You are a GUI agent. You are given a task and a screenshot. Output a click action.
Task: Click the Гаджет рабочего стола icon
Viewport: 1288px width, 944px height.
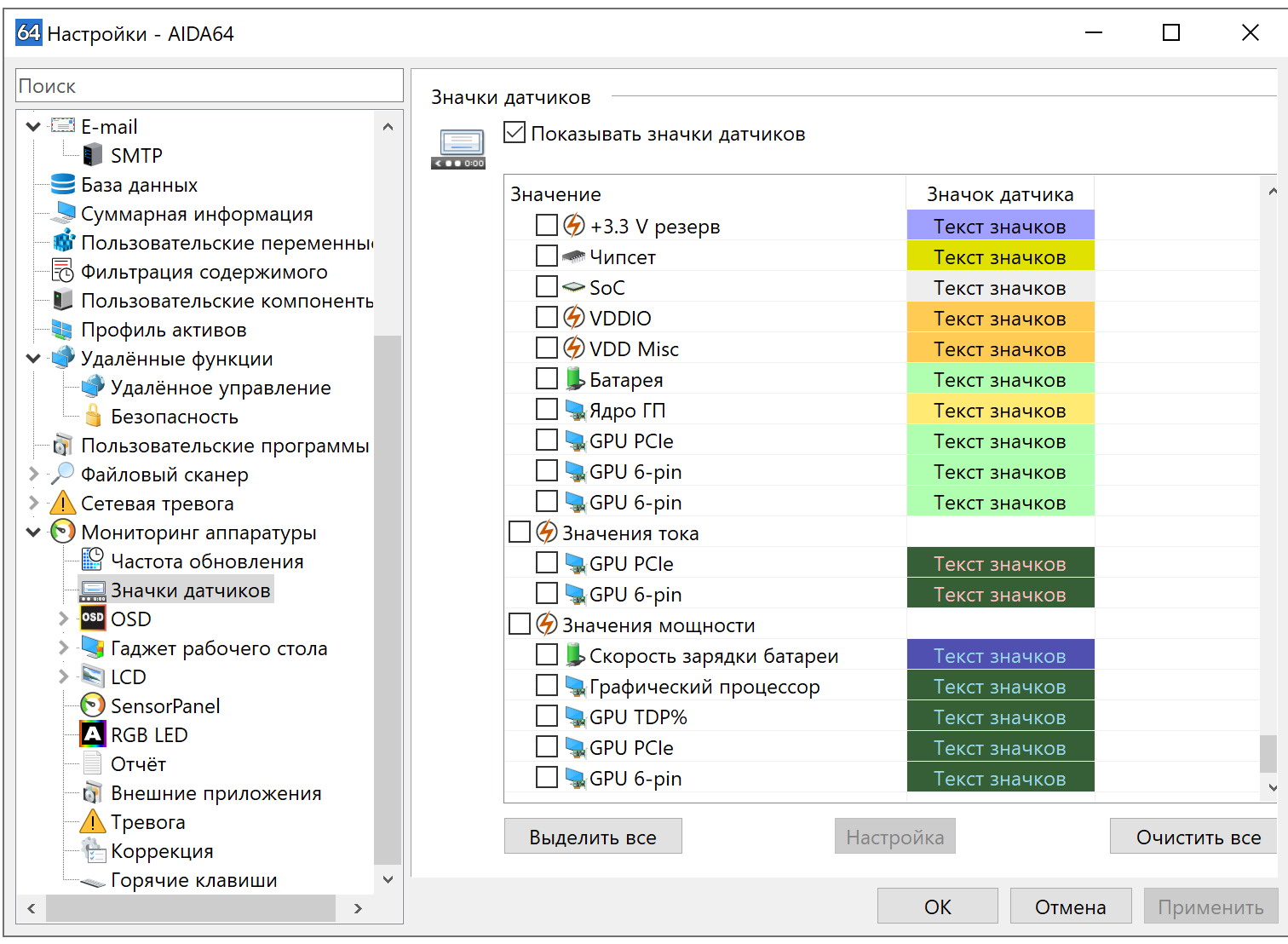pyautogui.click(x=92, y=648)
